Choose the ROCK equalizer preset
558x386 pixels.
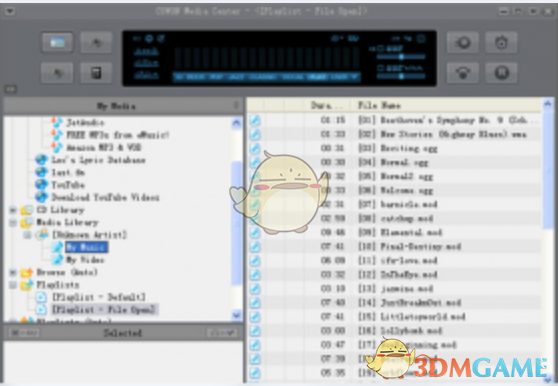(196, 77)
